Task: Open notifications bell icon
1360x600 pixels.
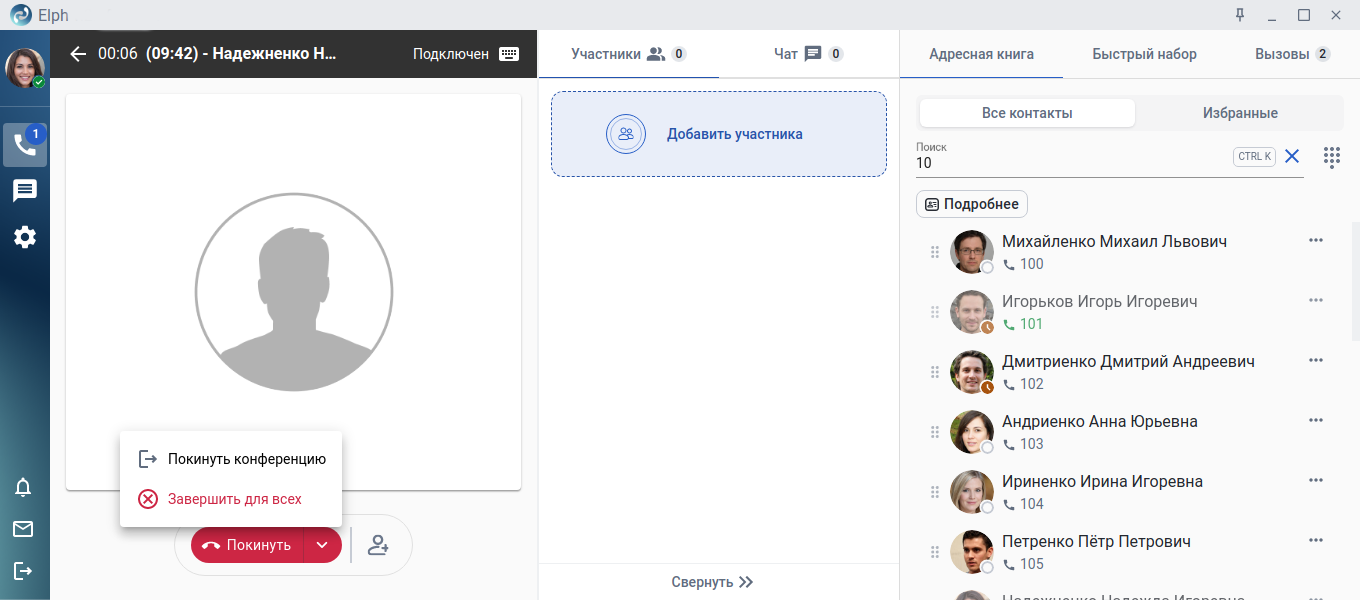Action: [x=23, y=487]
